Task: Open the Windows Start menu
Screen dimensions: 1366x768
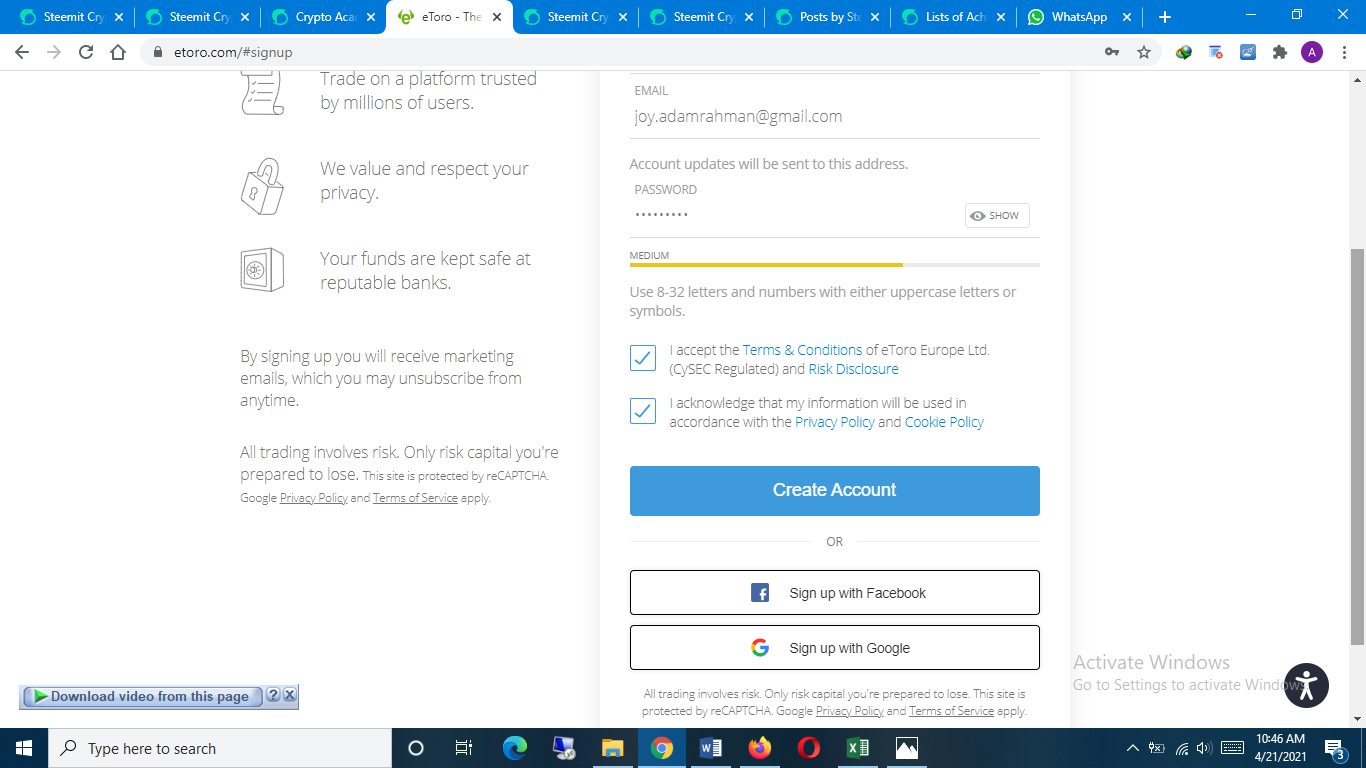Action: click(24, 748)
